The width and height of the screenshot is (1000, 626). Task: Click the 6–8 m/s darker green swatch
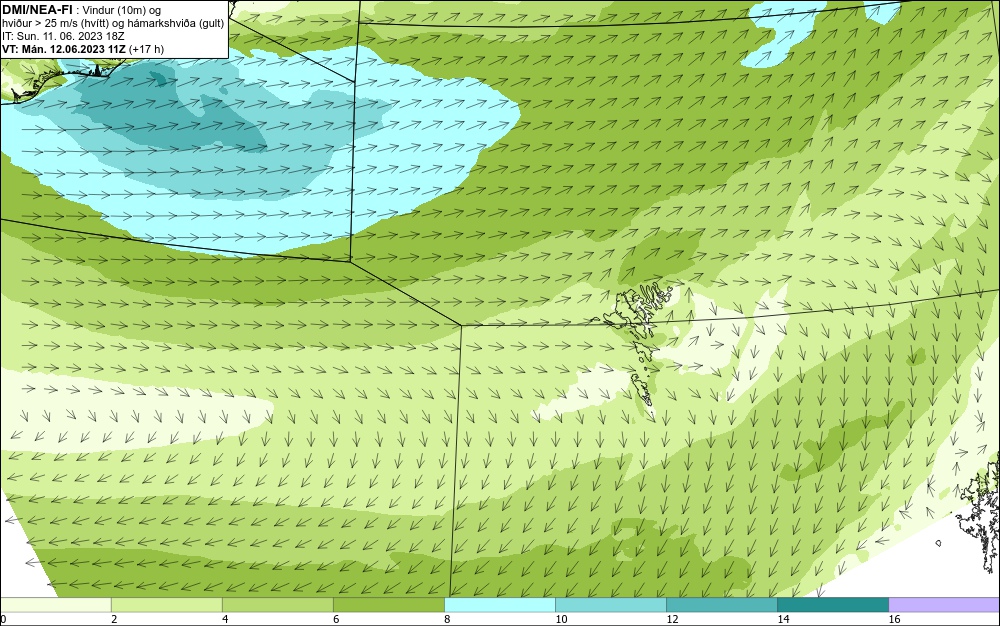[388, 604]
